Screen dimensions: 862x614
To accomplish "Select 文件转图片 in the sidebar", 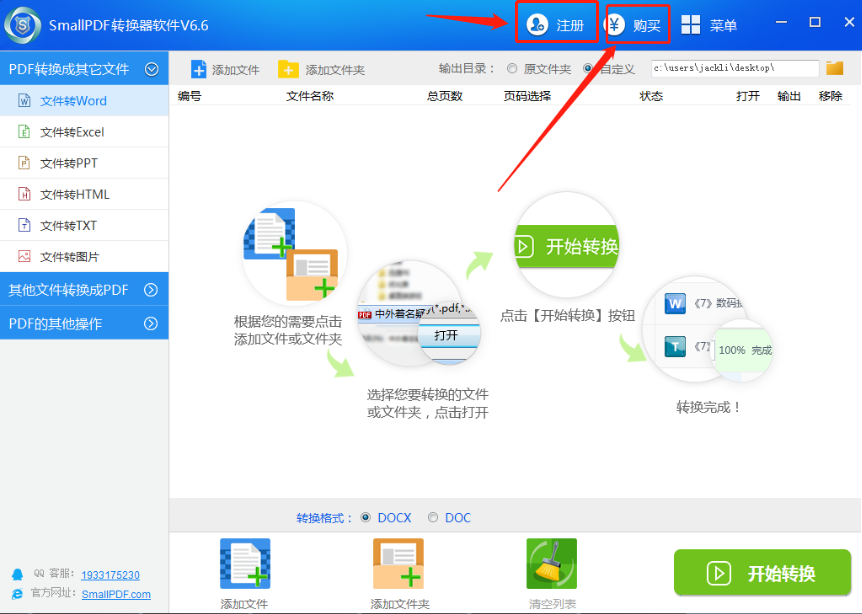I will pyautogui.click(x=84, y=257).
